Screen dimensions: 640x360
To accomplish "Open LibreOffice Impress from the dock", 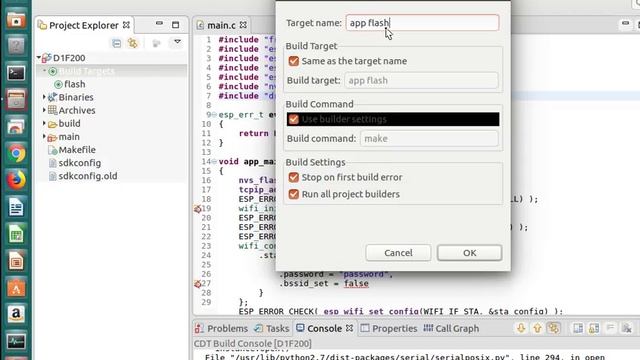I will 16,261.
